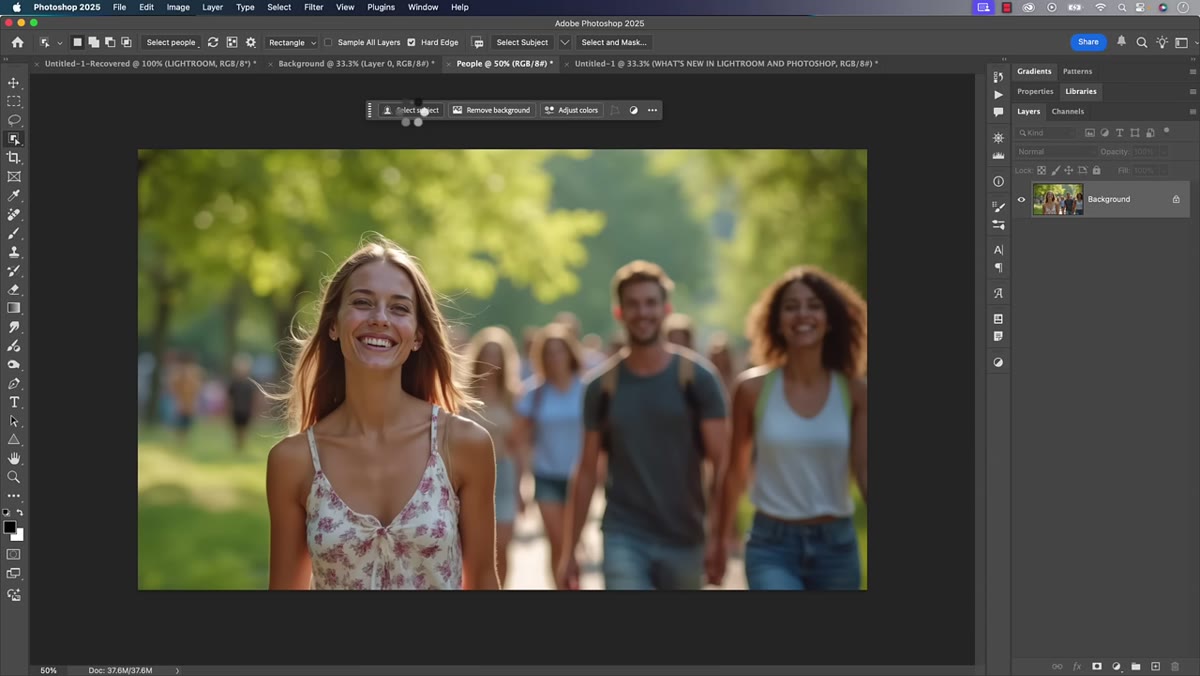Select the Crop tool
Viewport: 1200px width, 676px height.
[x=14, y=158]
